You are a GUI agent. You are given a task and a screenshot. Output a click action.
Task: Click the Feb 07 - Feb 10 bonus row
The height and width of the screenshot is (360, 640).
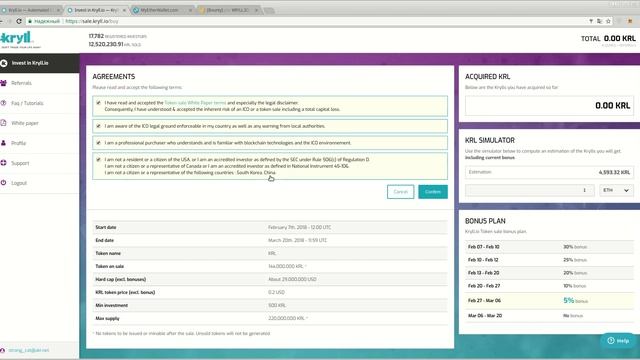549,247
